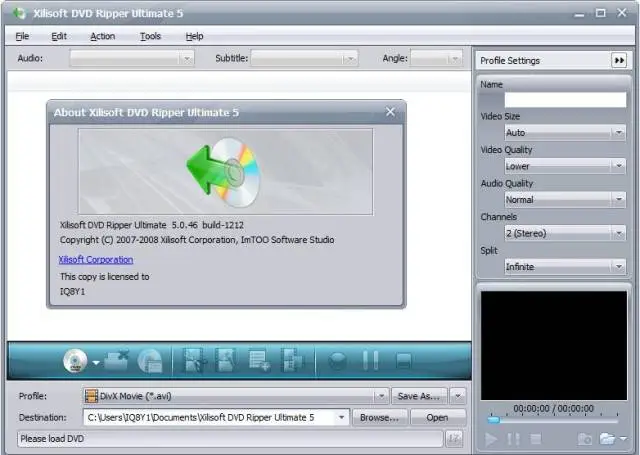Open the snapshot folder icon

pos(607,439)
